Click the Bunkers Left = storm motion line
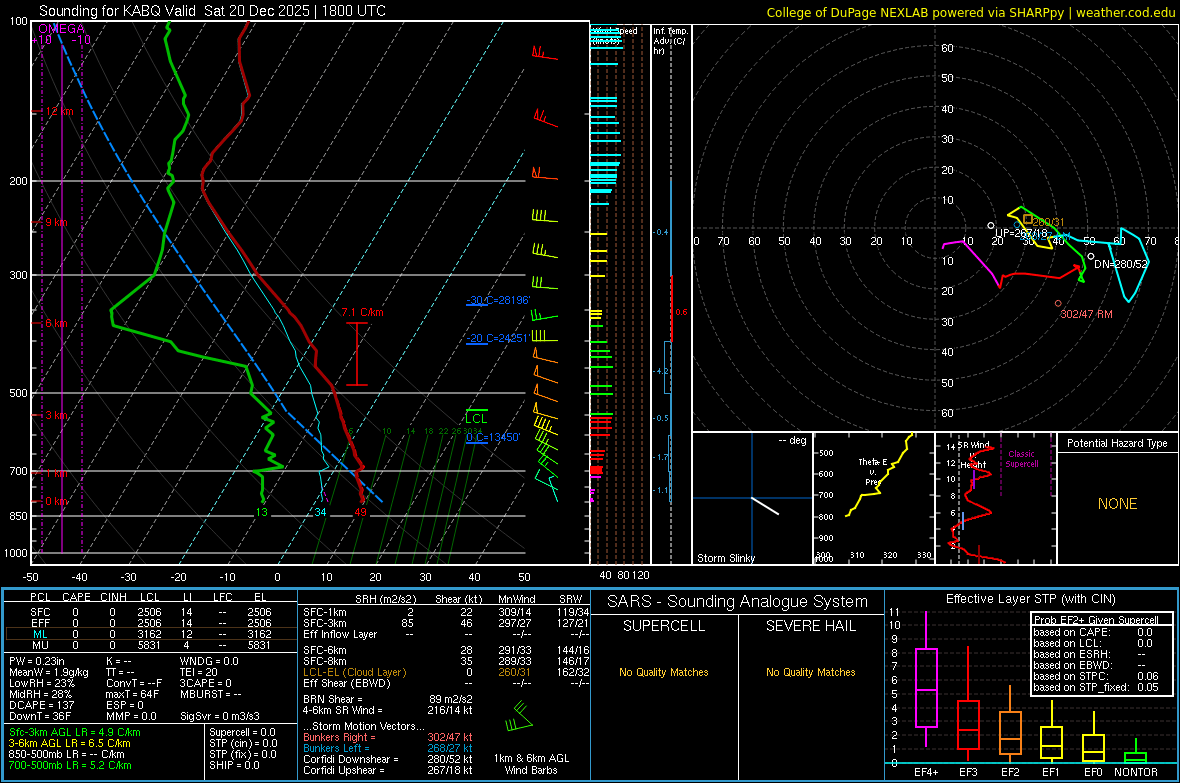The height and width of the screenshot is (783, 1180). 388,748
